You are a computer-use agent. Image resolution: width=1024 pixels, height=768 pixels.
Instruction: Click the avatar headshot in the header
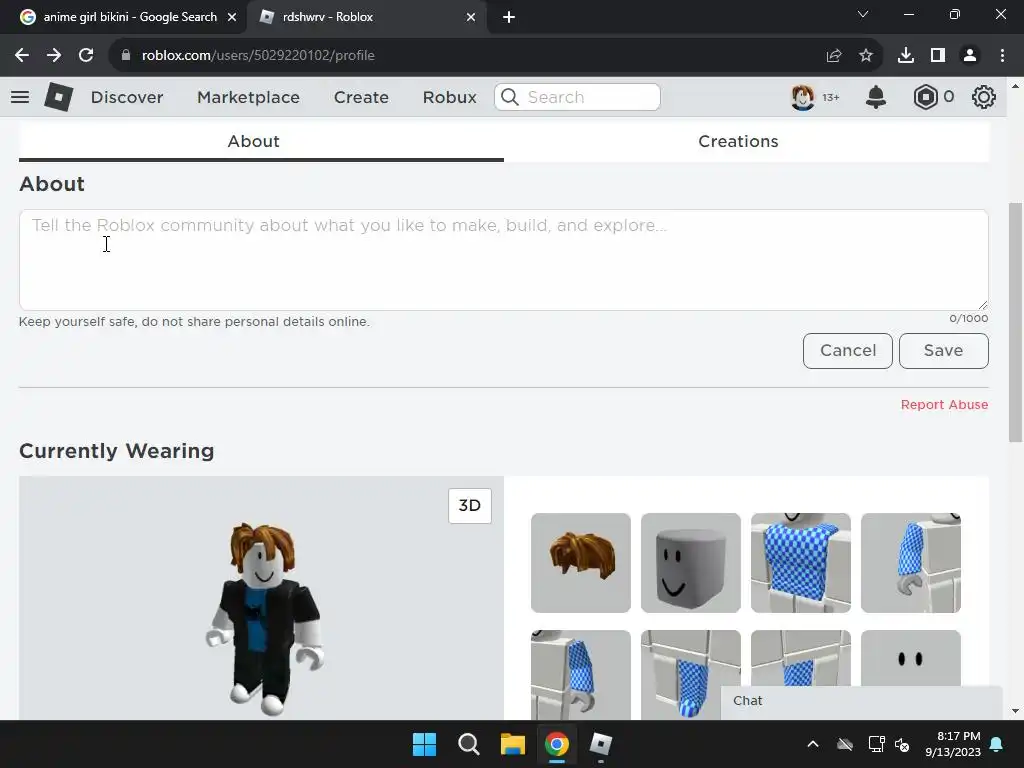803,97
